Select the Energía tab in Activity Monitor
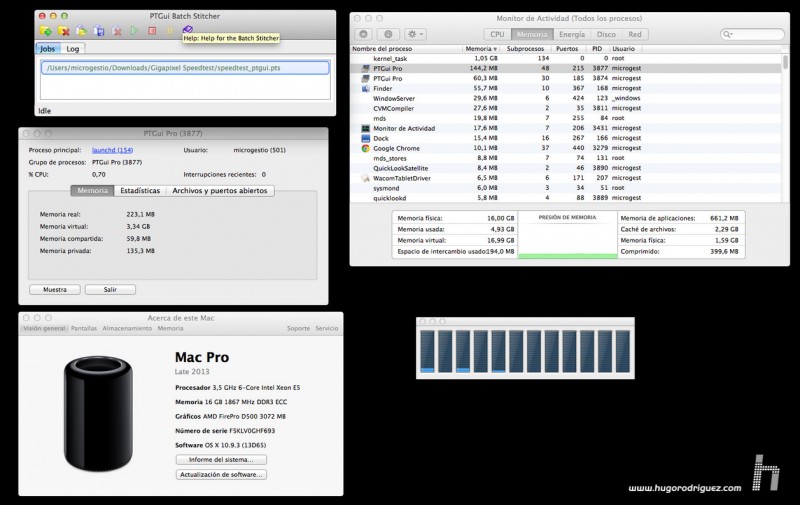This screenshot has height=505, width=800. click(x=571, y=34)
